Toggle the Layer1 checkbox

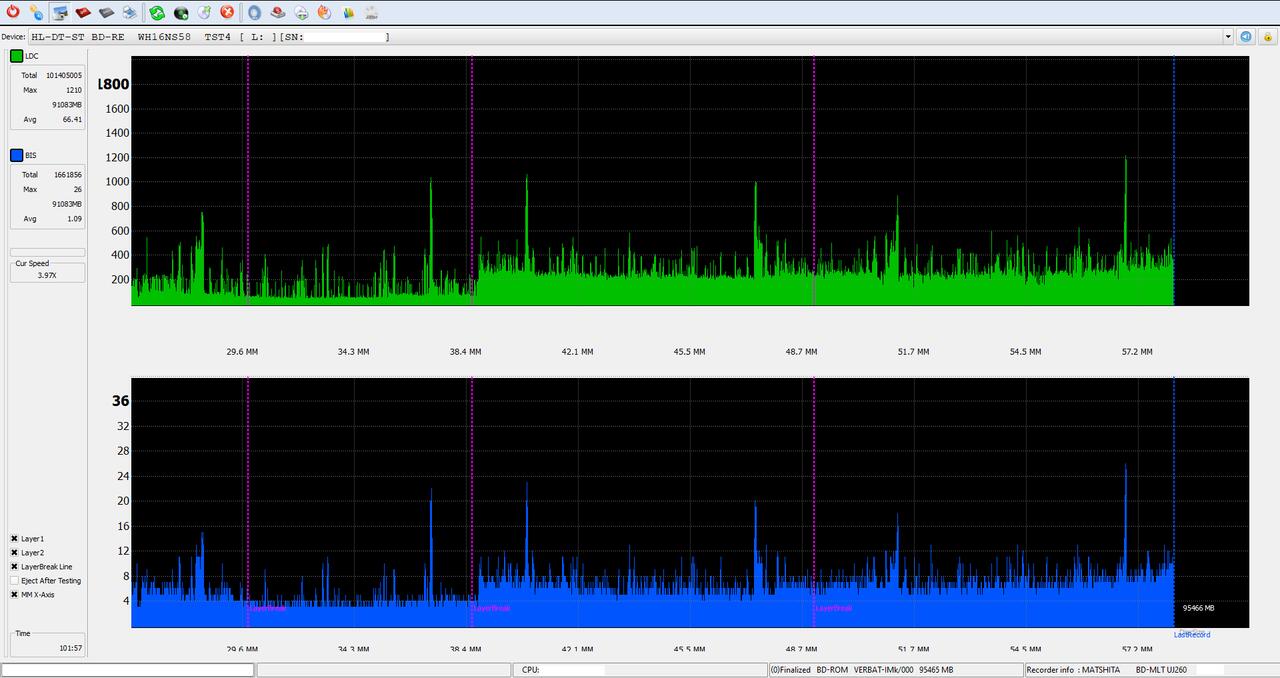tap(15, 538)
